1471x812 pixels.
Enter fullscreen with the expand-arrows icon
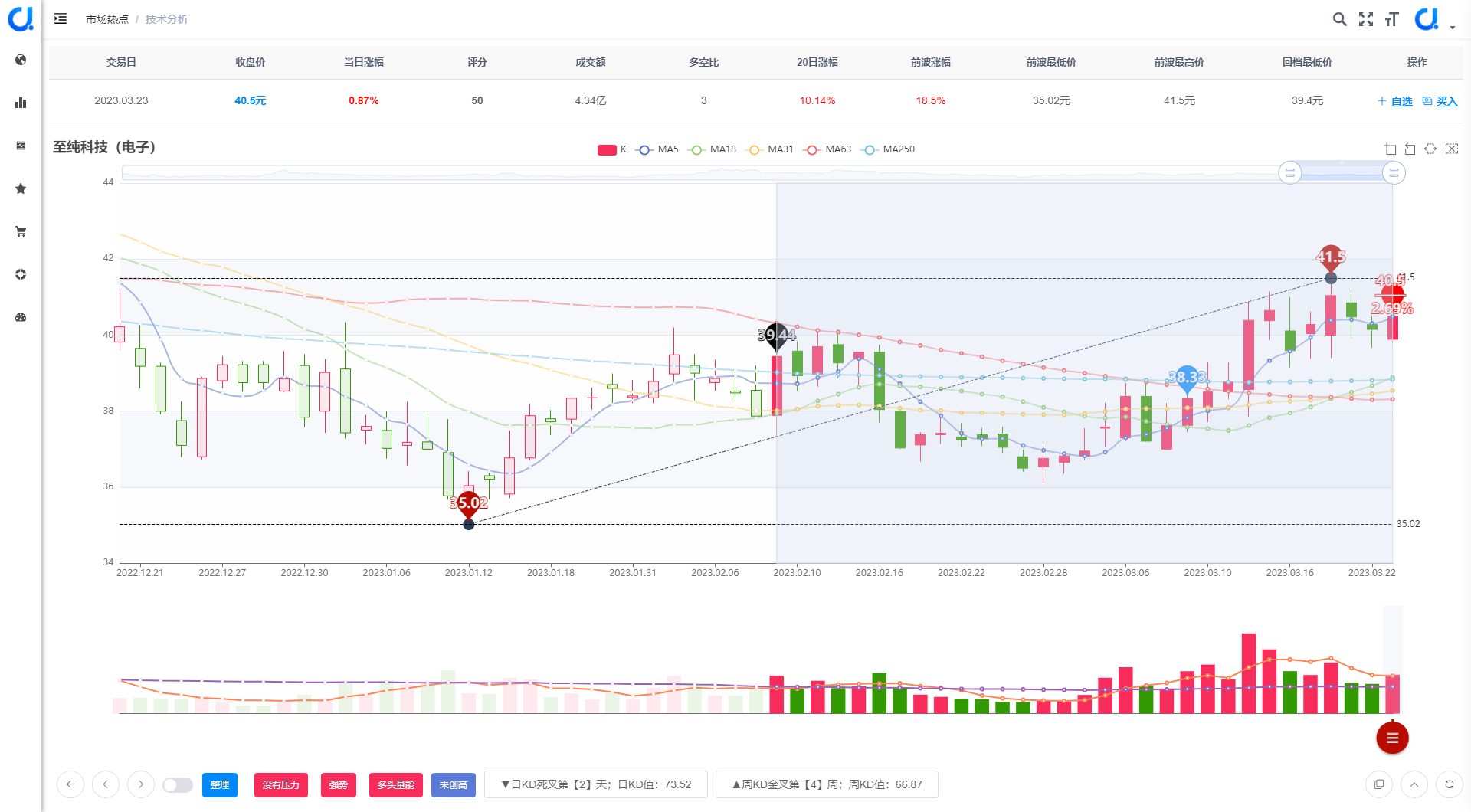point(1366,19)
